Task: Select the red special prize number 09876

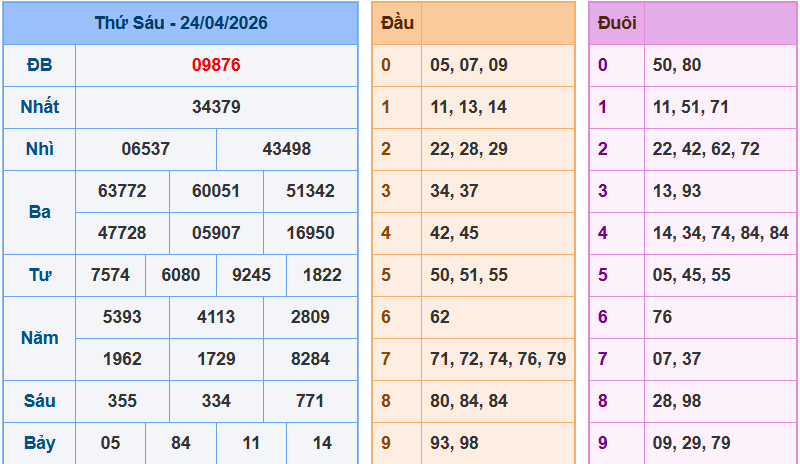Action: click(216, 65)
